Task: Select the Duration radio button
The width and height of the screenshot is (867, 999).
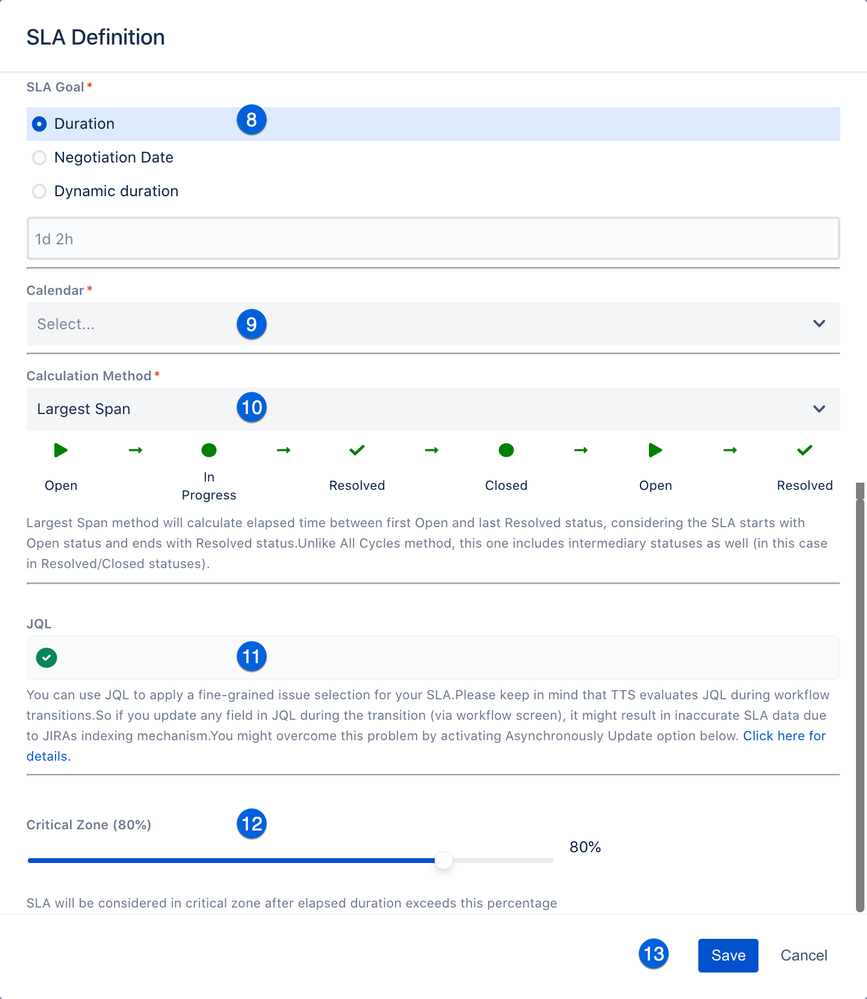Action: tap(39, 124)
